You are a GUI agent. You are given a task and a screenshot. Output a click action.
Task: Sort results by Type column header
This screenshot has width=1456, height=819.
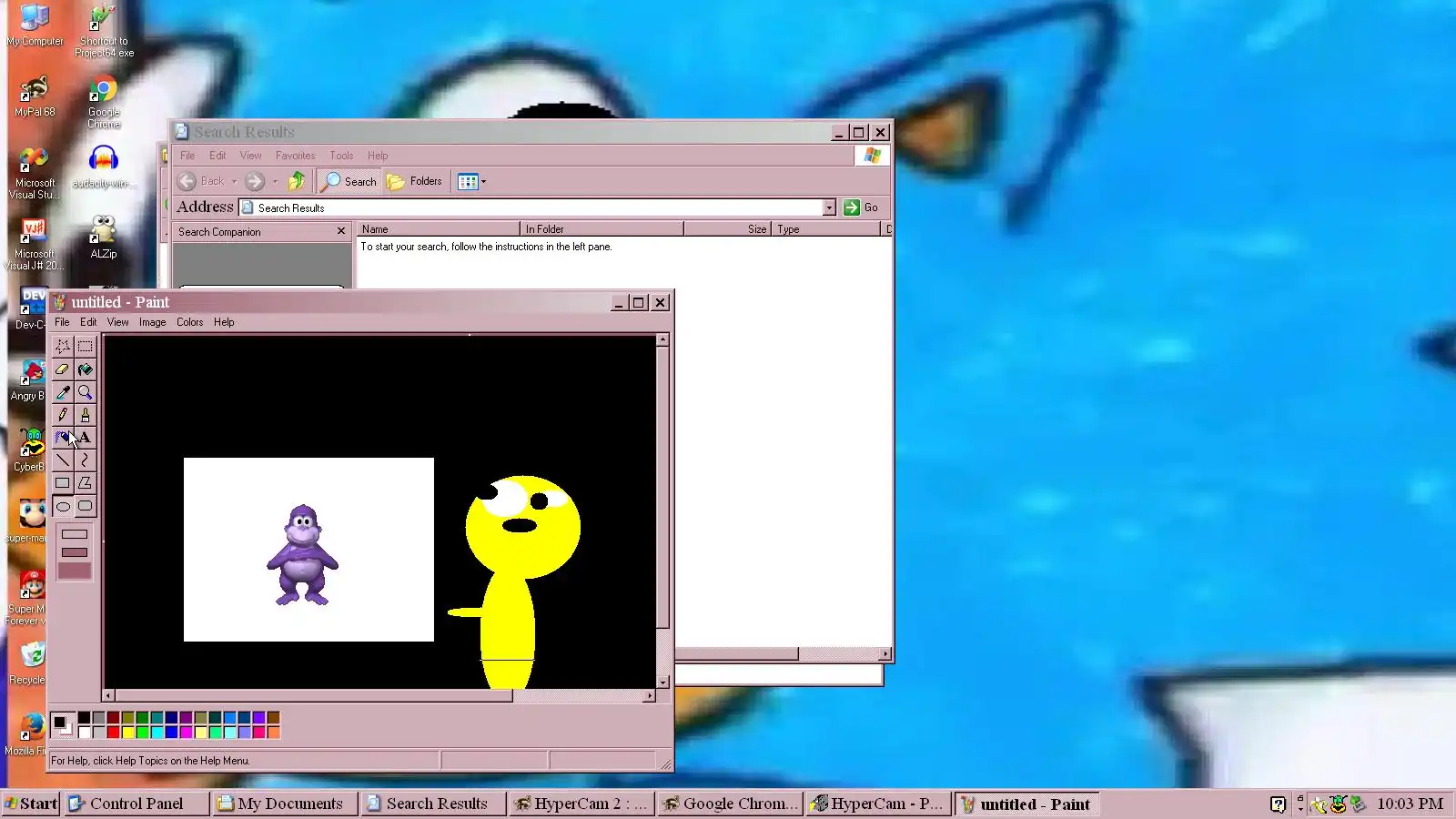[826, 229]
